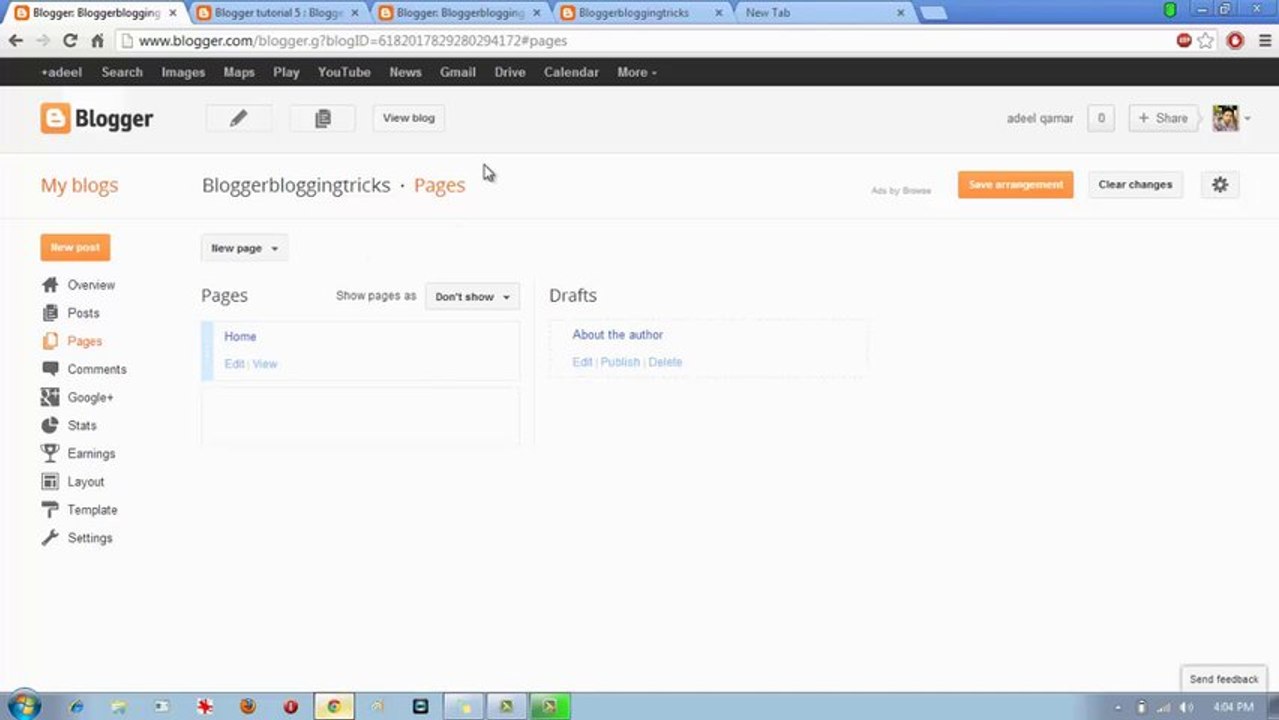The width and height of the screenshot is (1279, 720).
Task: Show hidden system tray icons
Action: click(x=1118, y=707)
